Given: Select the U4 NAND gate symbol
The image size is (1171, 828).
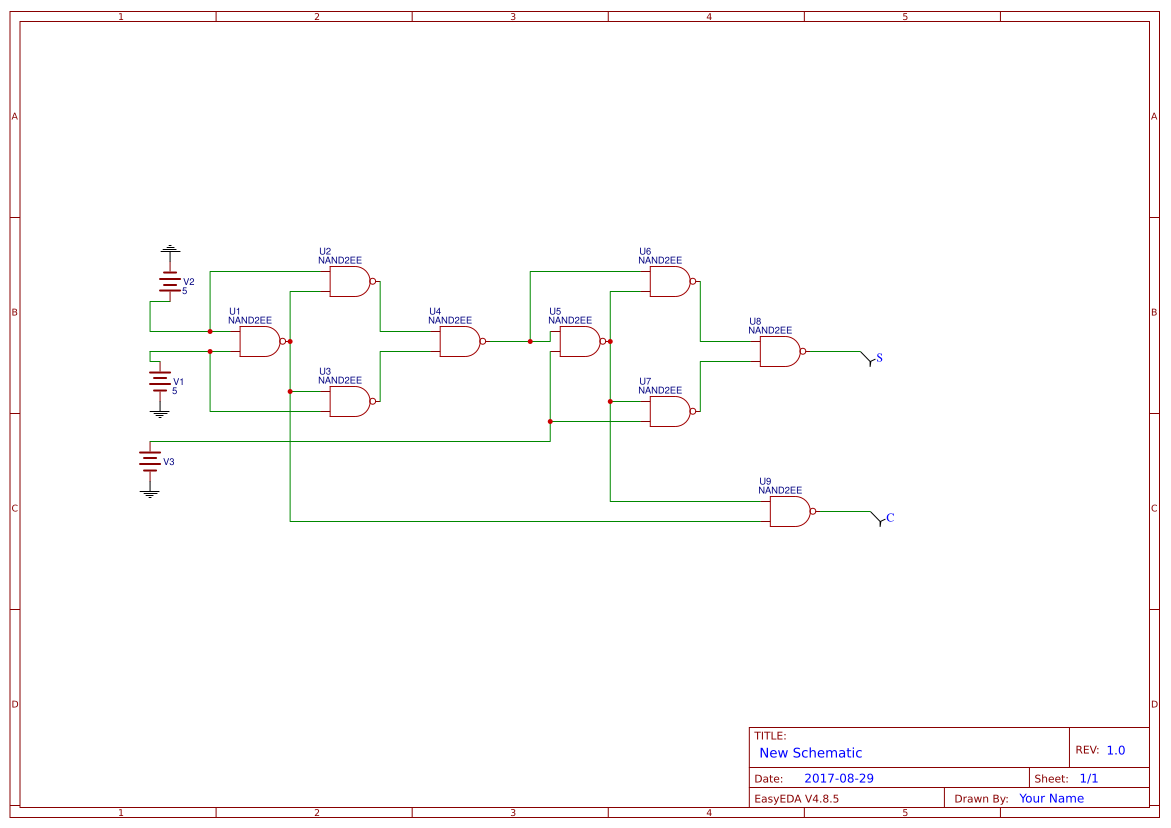Looking at the screenshot, I should pyautogui.click(x=463, y=341).
